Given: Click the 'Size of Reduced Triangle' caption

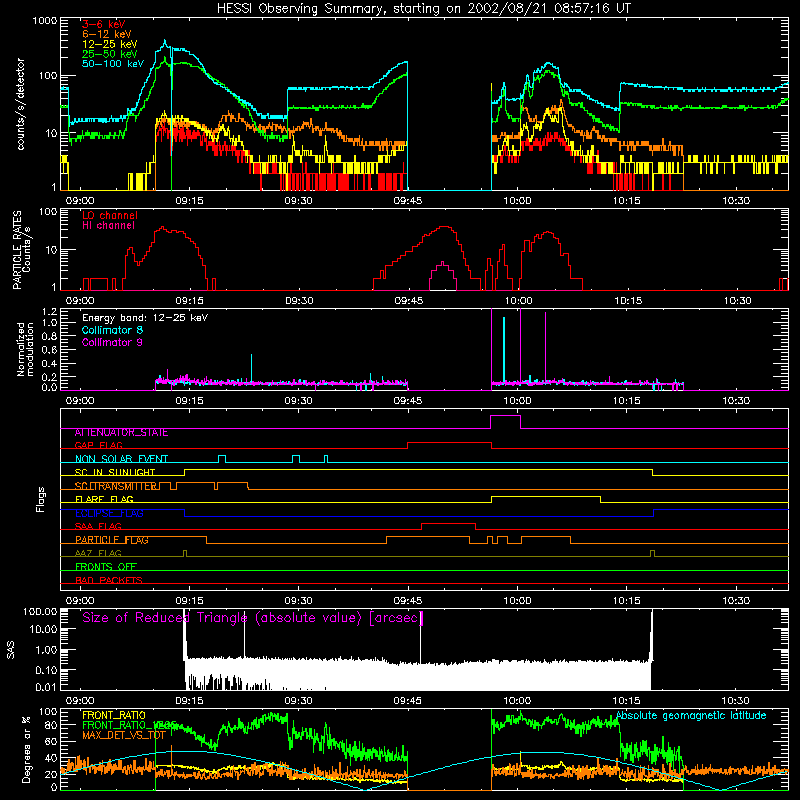Looking at the screenshot, I should point(253,618).
